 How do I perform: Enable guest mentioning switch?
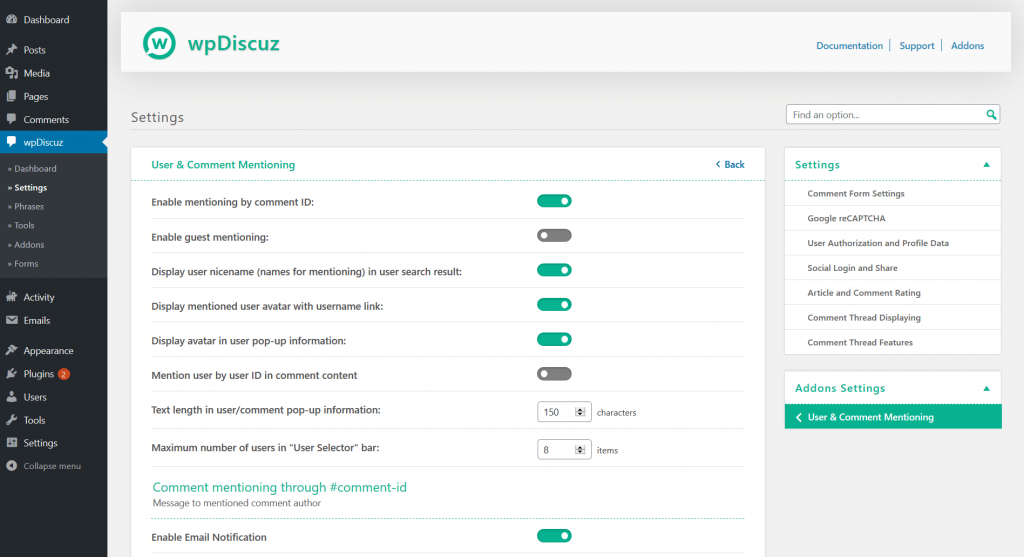click(x=554, y=236)
